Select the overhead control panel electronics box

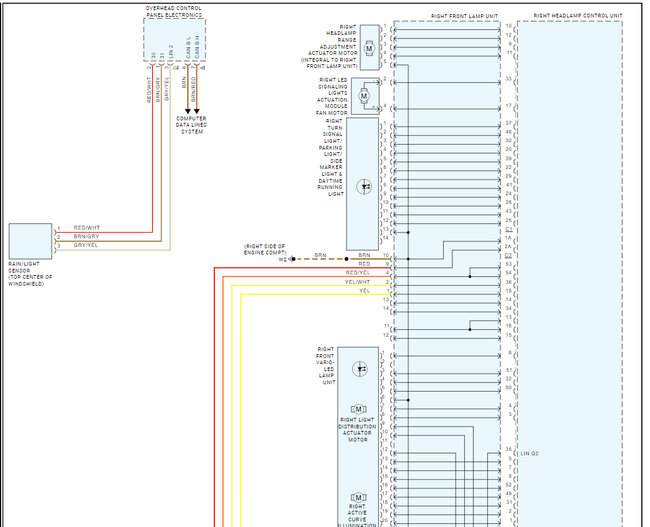(175, 41)
